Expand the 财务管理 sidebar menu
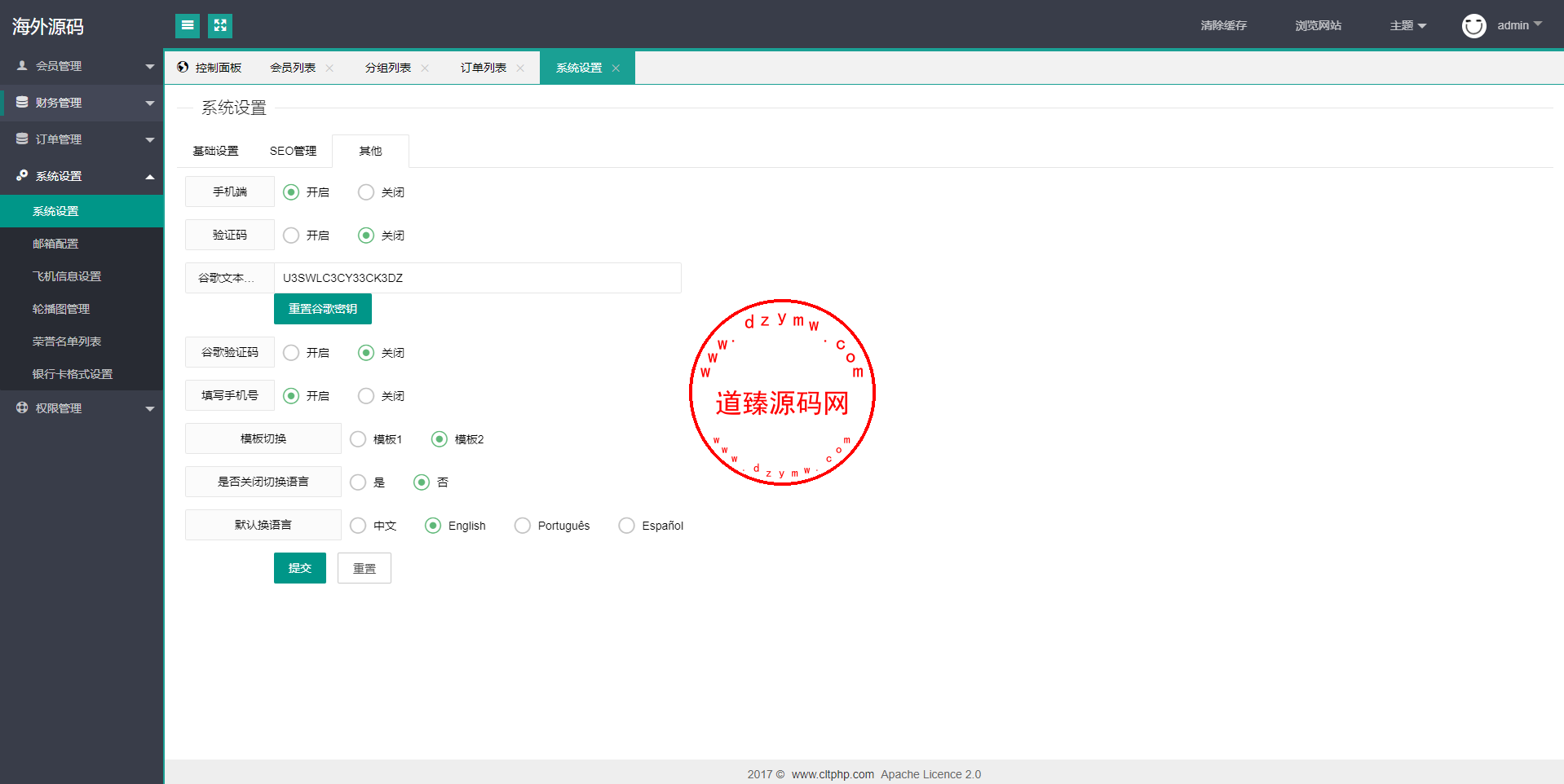The image size is (1564, 784). [x=82, y=103]
